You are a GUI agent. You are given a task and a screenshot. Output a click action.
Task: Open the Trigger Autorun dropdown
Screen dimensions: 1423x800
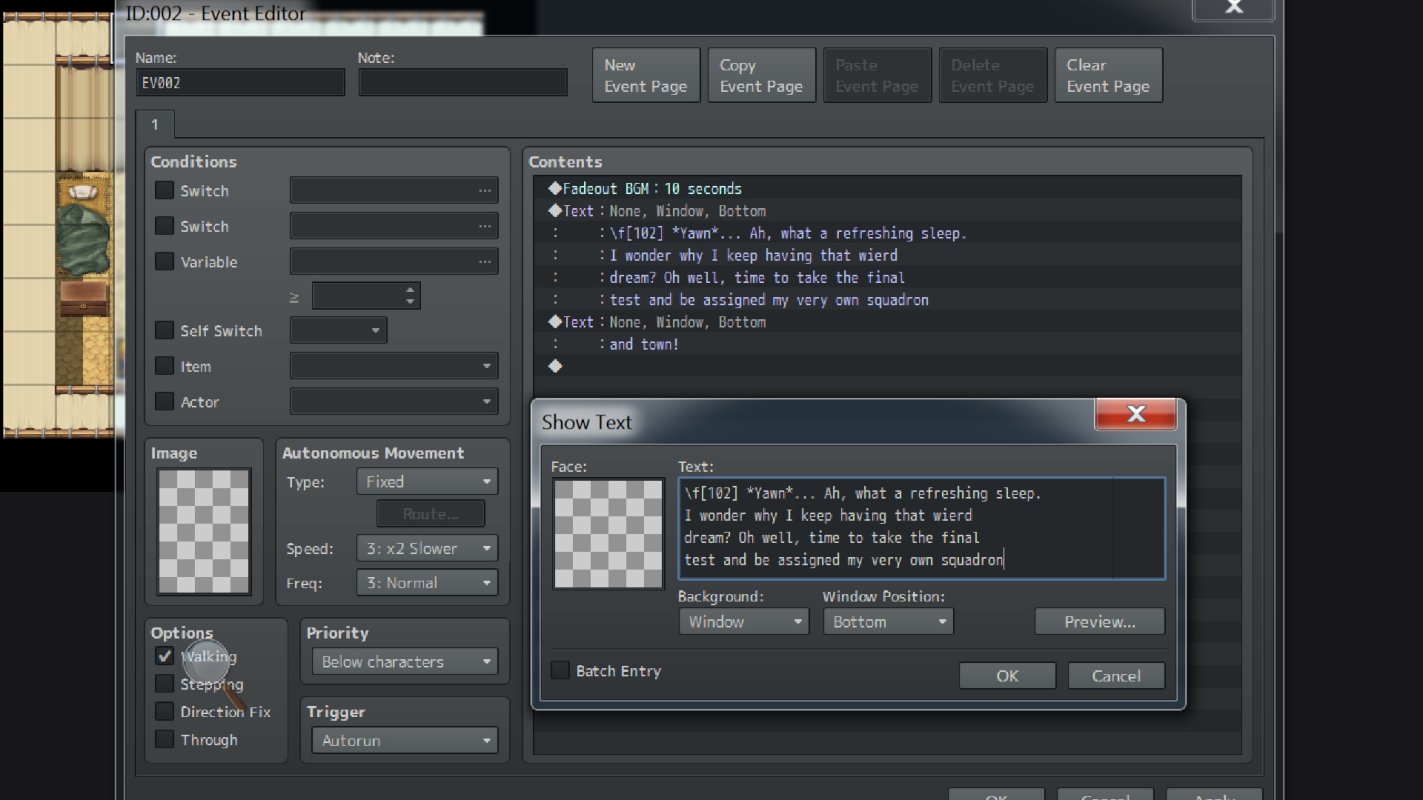click(405, 741)
